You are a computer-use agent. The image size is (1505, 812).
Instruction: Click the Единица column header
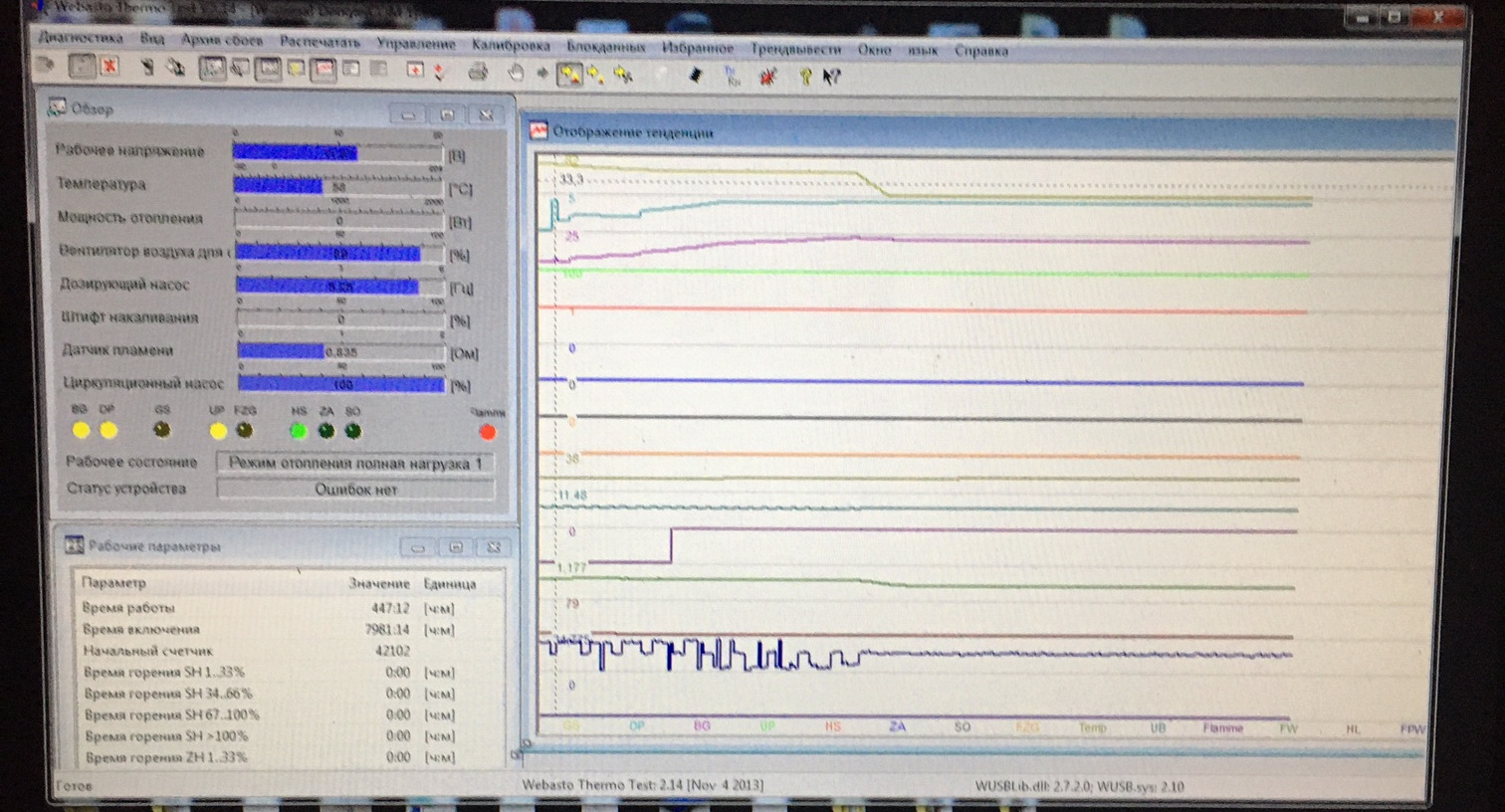[x=449, y=584]
